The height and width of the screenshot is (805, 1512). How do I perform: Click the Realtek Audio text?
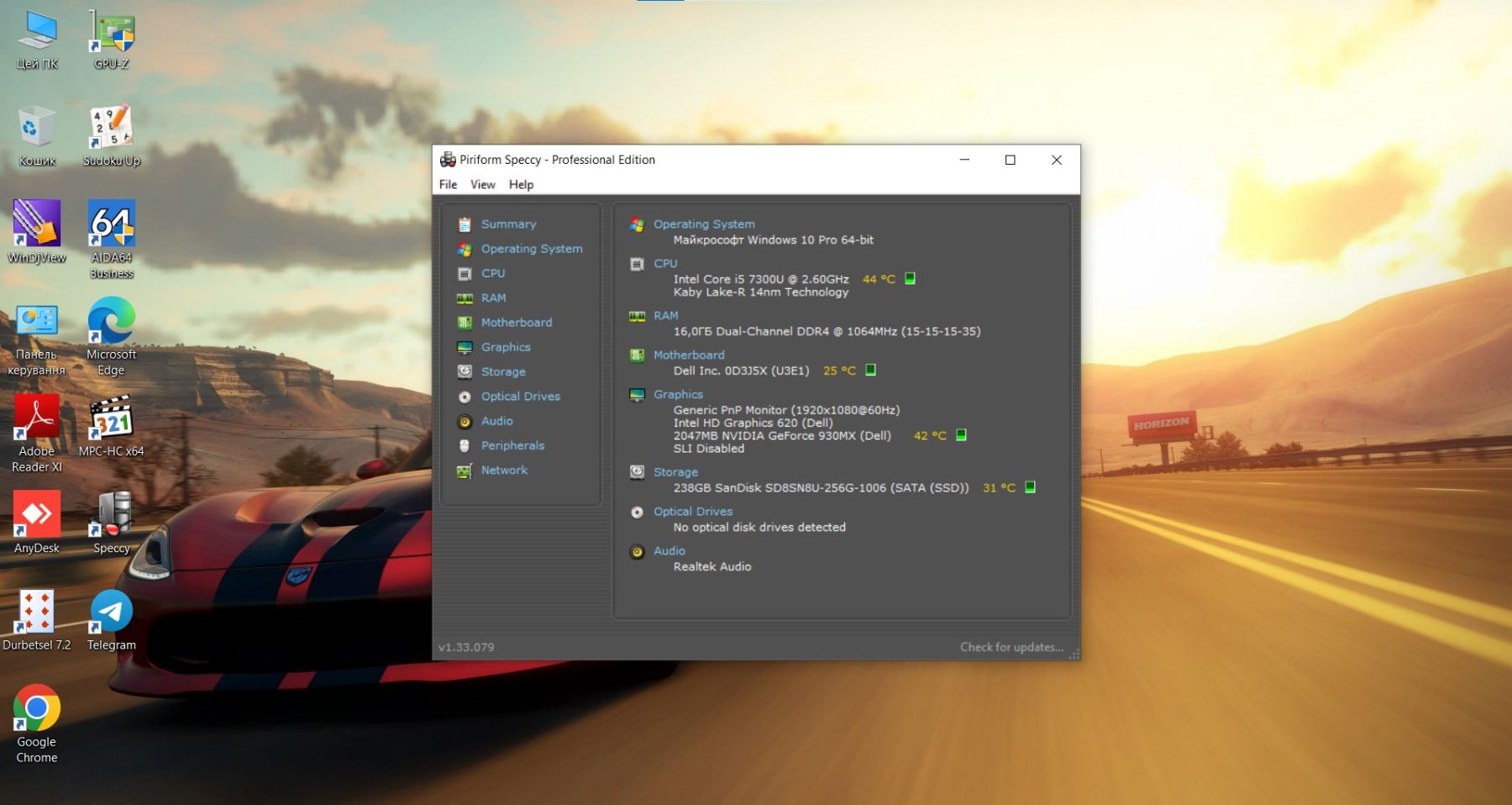tap(712, 566)
